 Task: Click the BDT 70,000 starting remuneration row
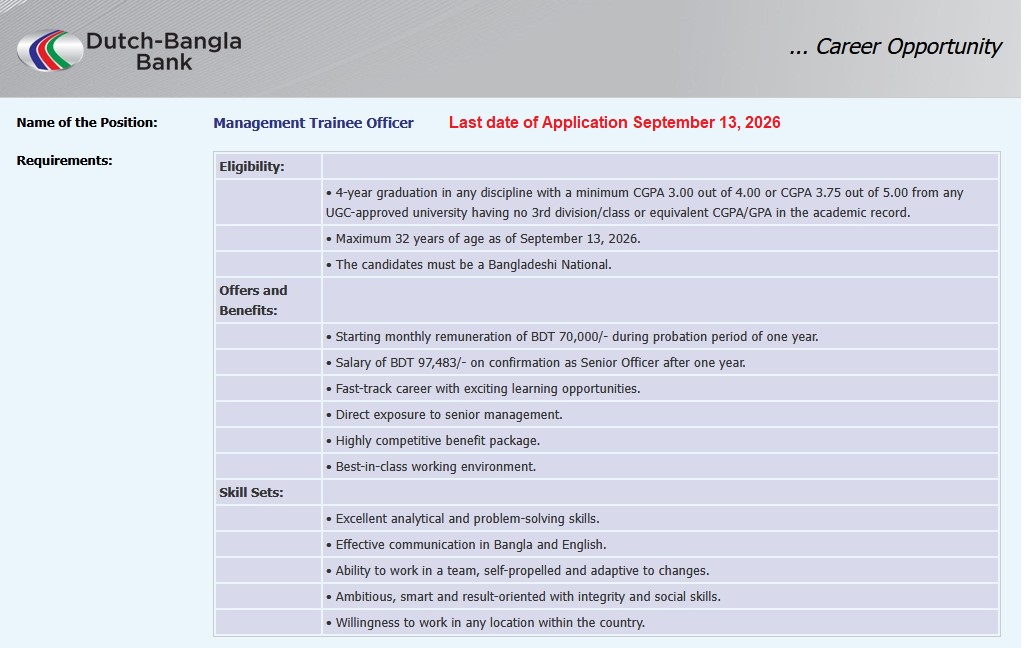tap(660, 336)
